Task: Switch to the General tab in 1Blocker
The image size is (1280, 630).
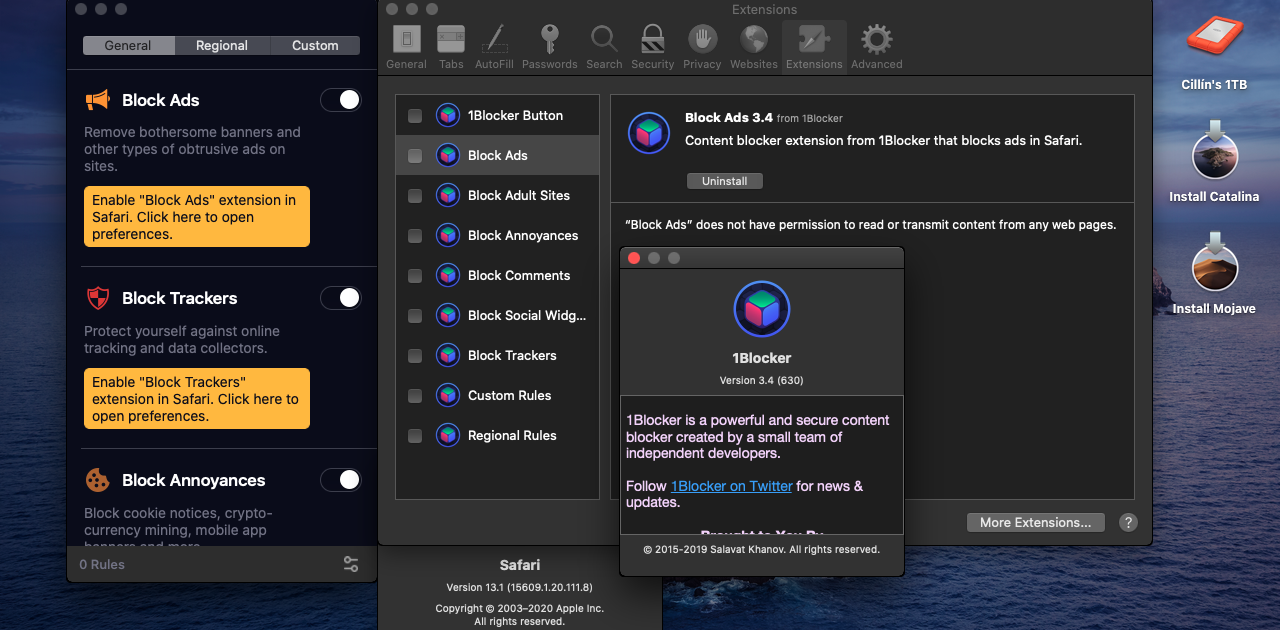Action: coord(128,45)
